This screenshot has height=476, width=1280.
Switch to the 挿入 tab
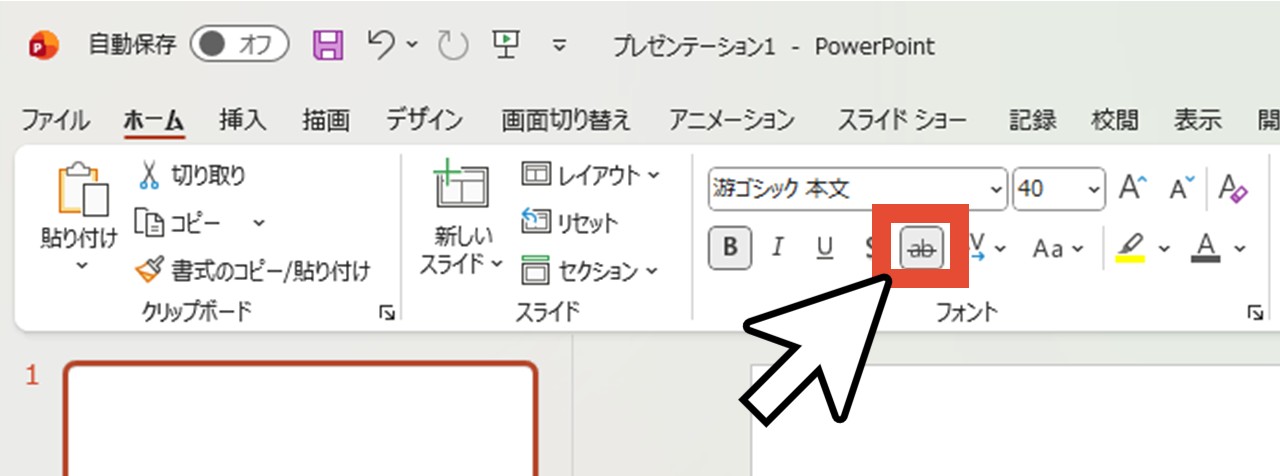pos(243,121)
